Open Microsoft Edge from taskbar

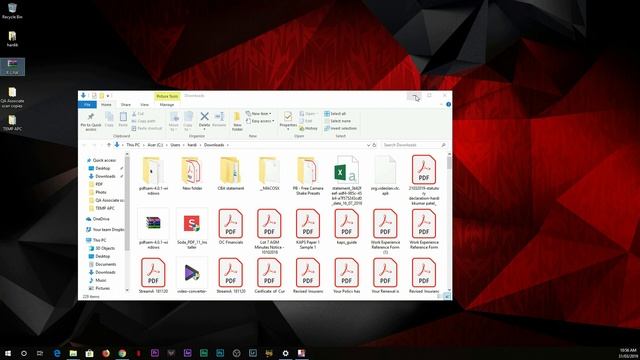(57, 353)
